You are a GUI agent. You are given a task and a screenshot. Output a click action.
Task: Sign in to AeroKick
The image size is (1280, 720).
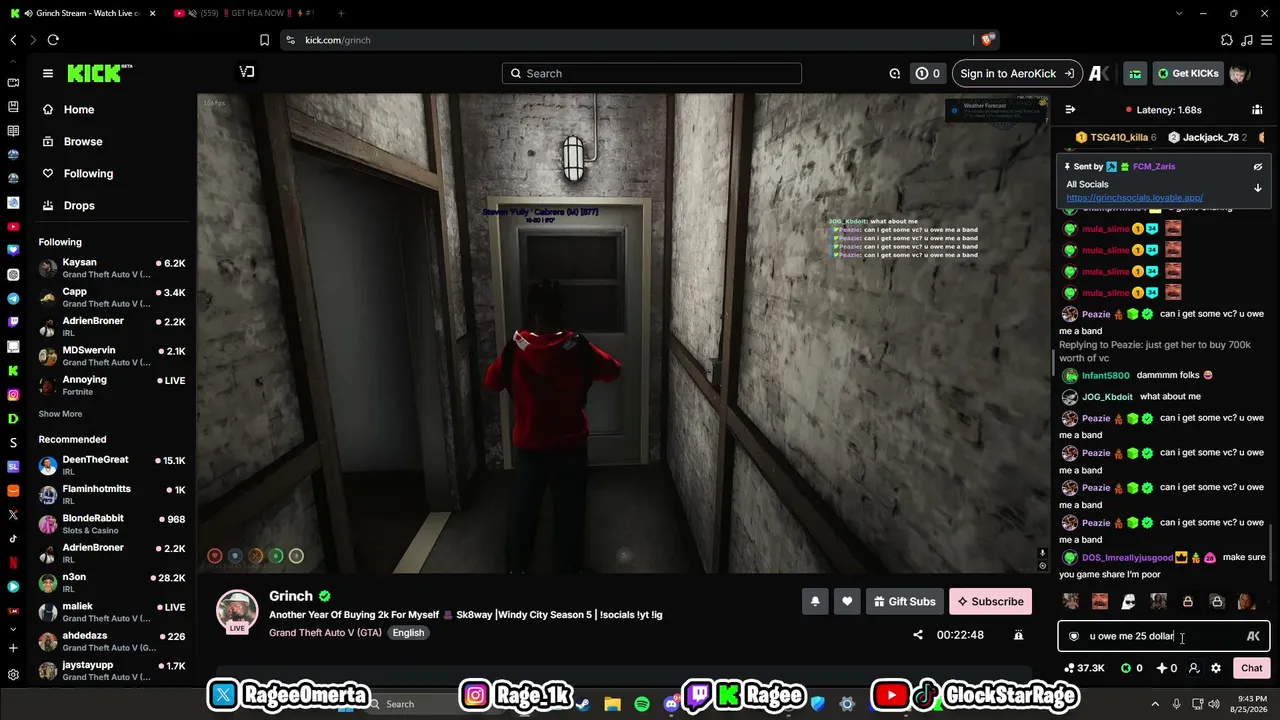click(1017, 73)
